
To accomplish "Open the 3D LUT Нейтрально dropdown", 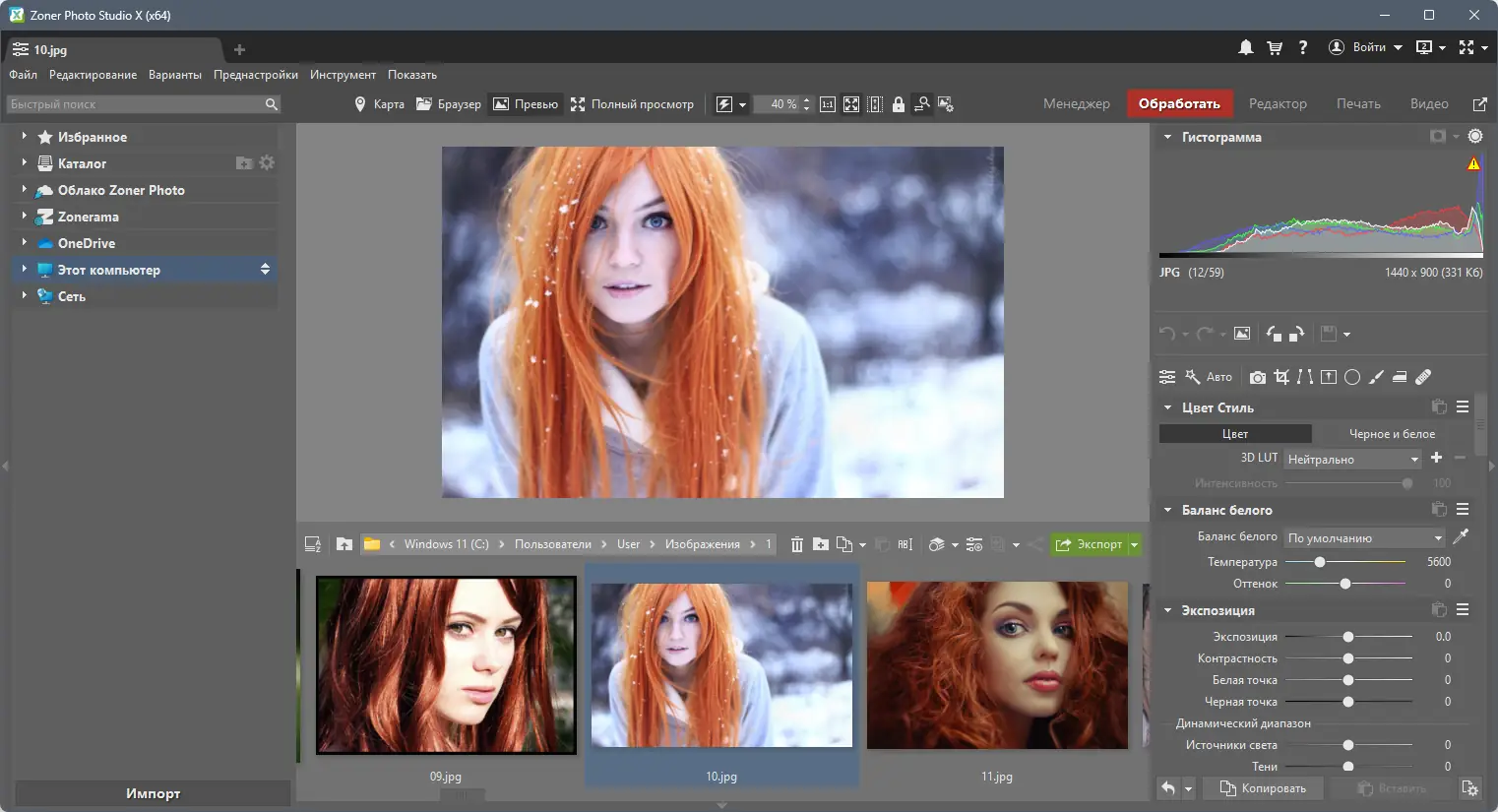I will pos(1352,460).
